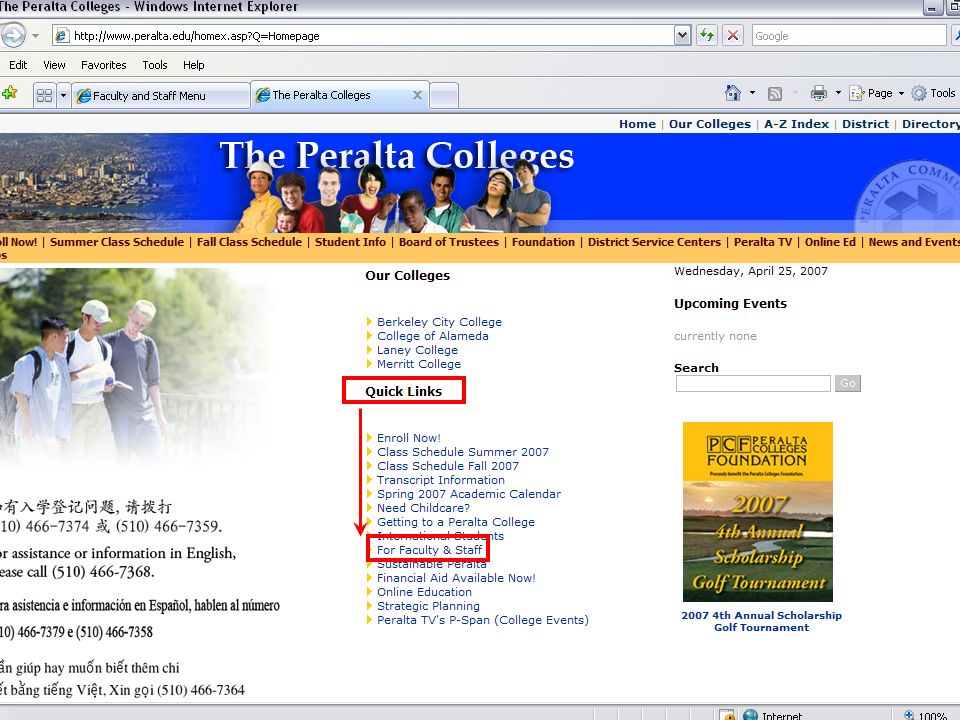Open District Service Centers link

654,242
